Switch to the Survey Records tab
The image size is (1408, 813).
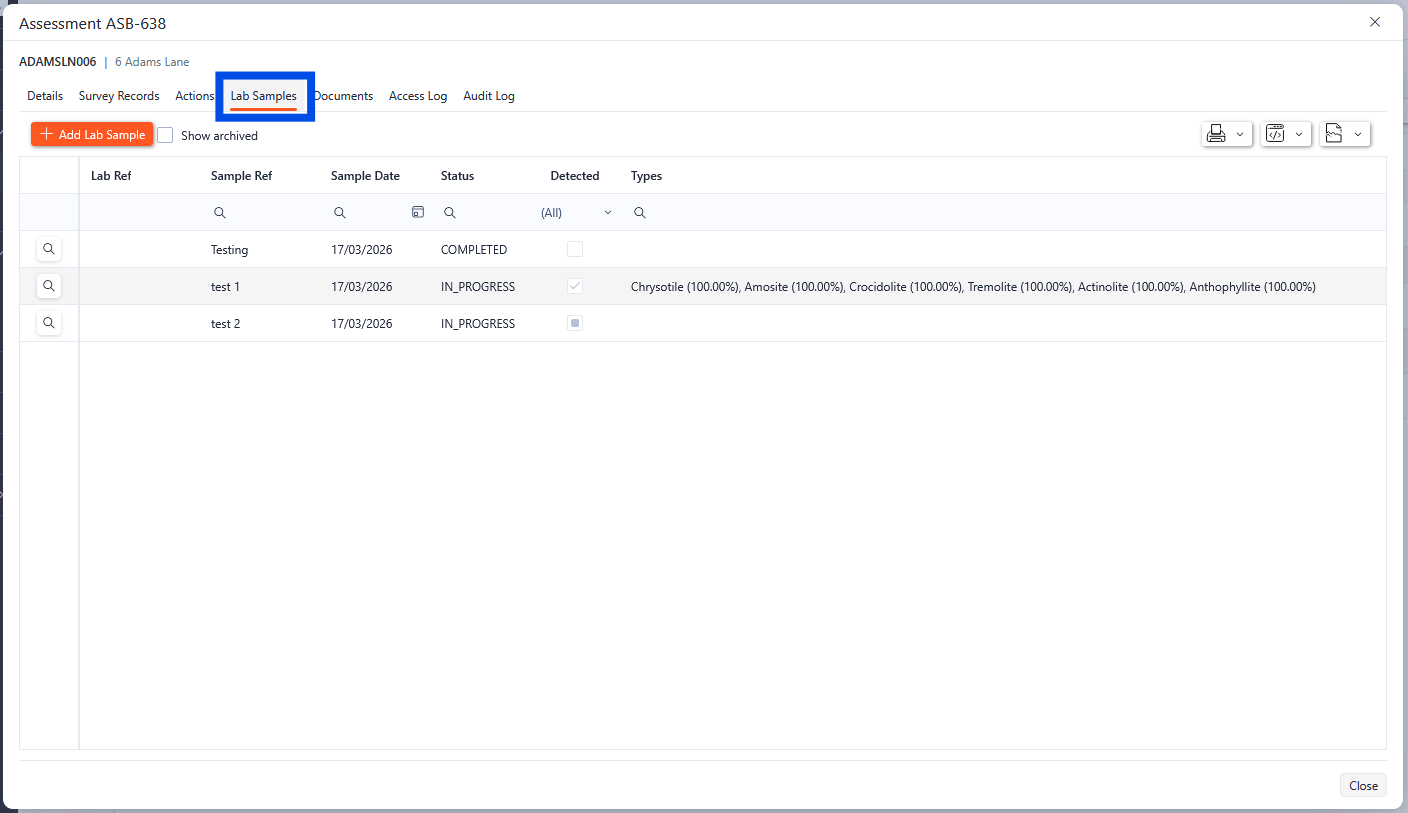tap(119, 96)
